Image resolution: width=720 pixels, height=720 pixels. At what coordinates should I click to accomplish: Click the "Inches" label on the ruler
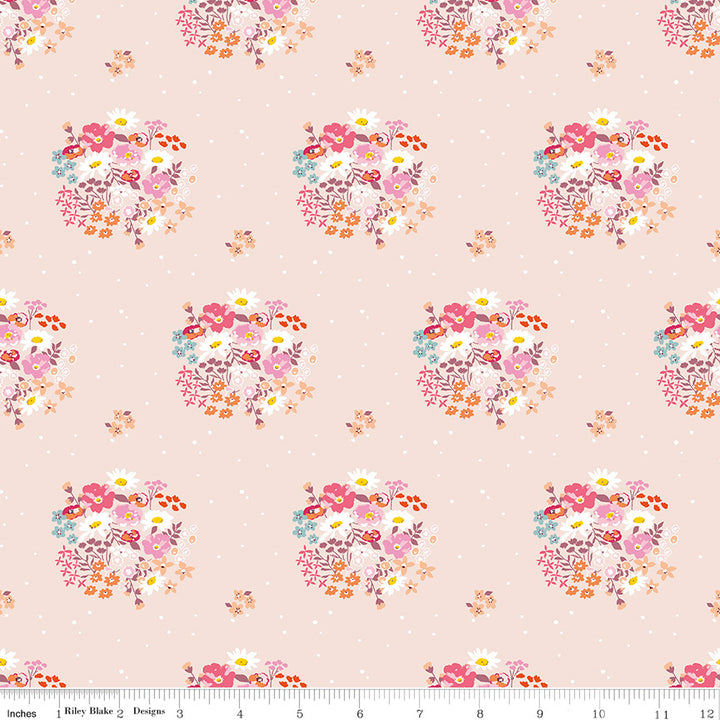(x=21, y=713)
